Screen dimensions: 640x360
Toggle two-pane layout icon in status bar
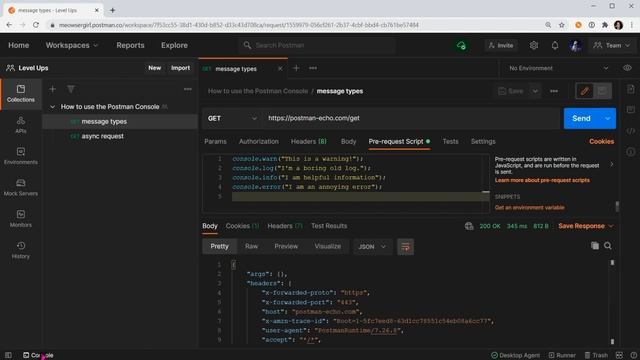click(619, 355)
